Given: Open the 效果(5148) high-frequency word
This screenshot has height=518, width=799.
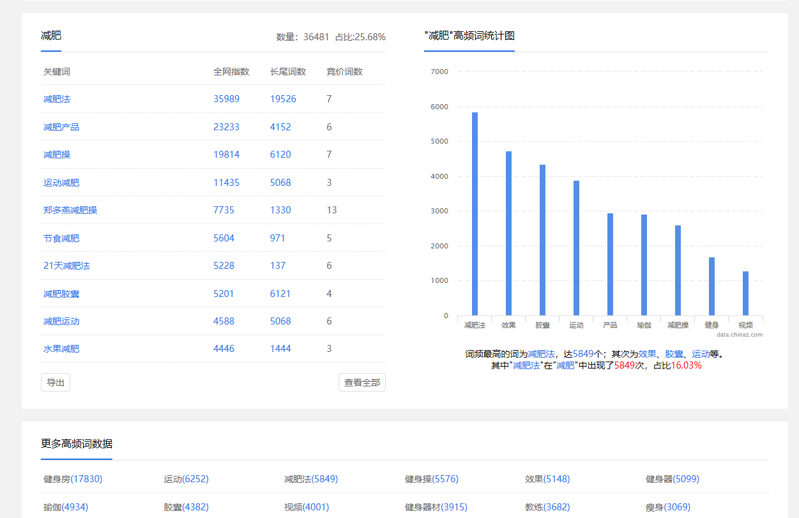Looking at the screenshot, I should pyautogui.click(x=547, y=479).
